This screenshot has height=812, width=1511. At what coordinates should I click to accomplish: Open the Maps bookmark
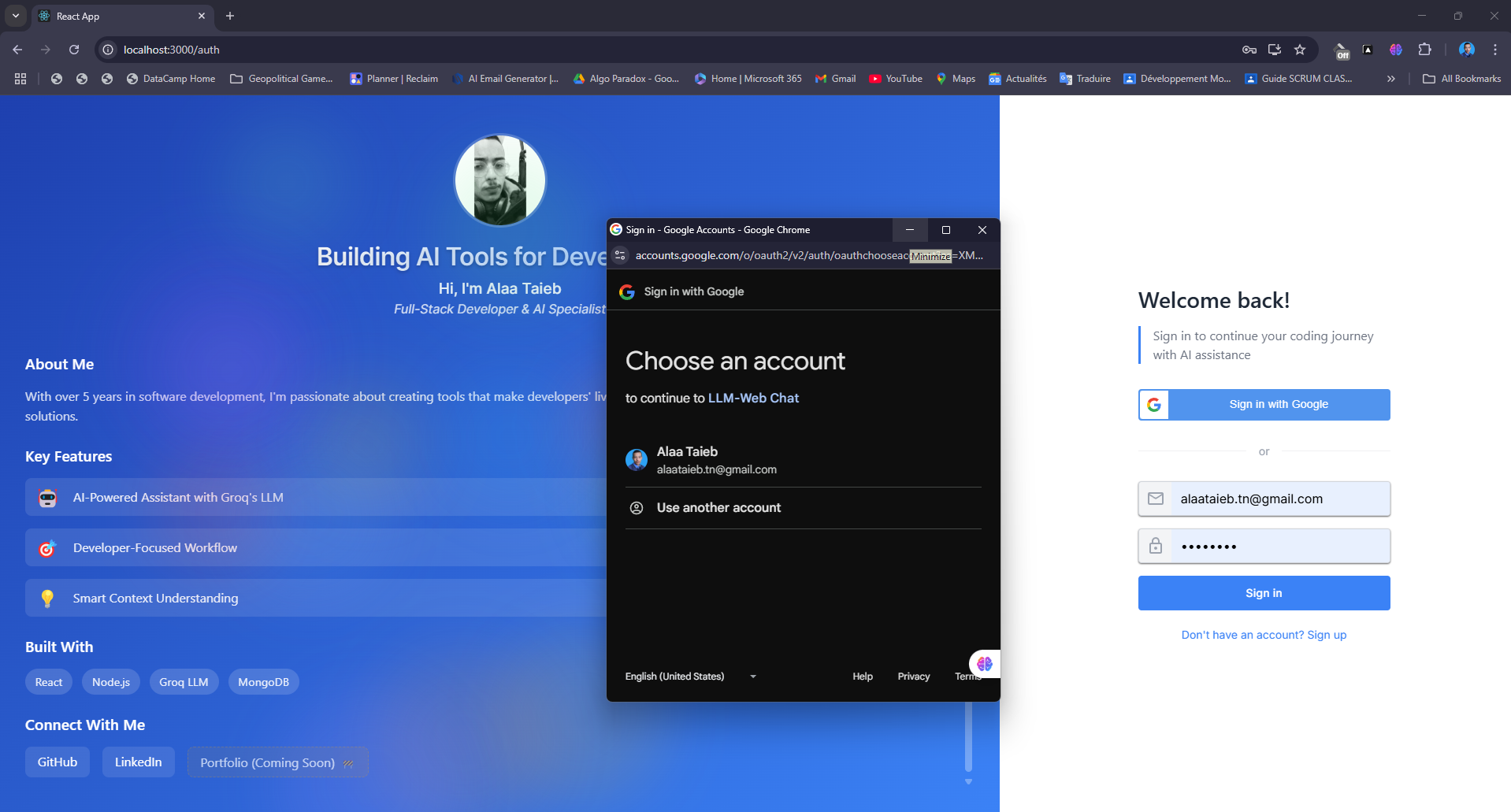point(955,78)
